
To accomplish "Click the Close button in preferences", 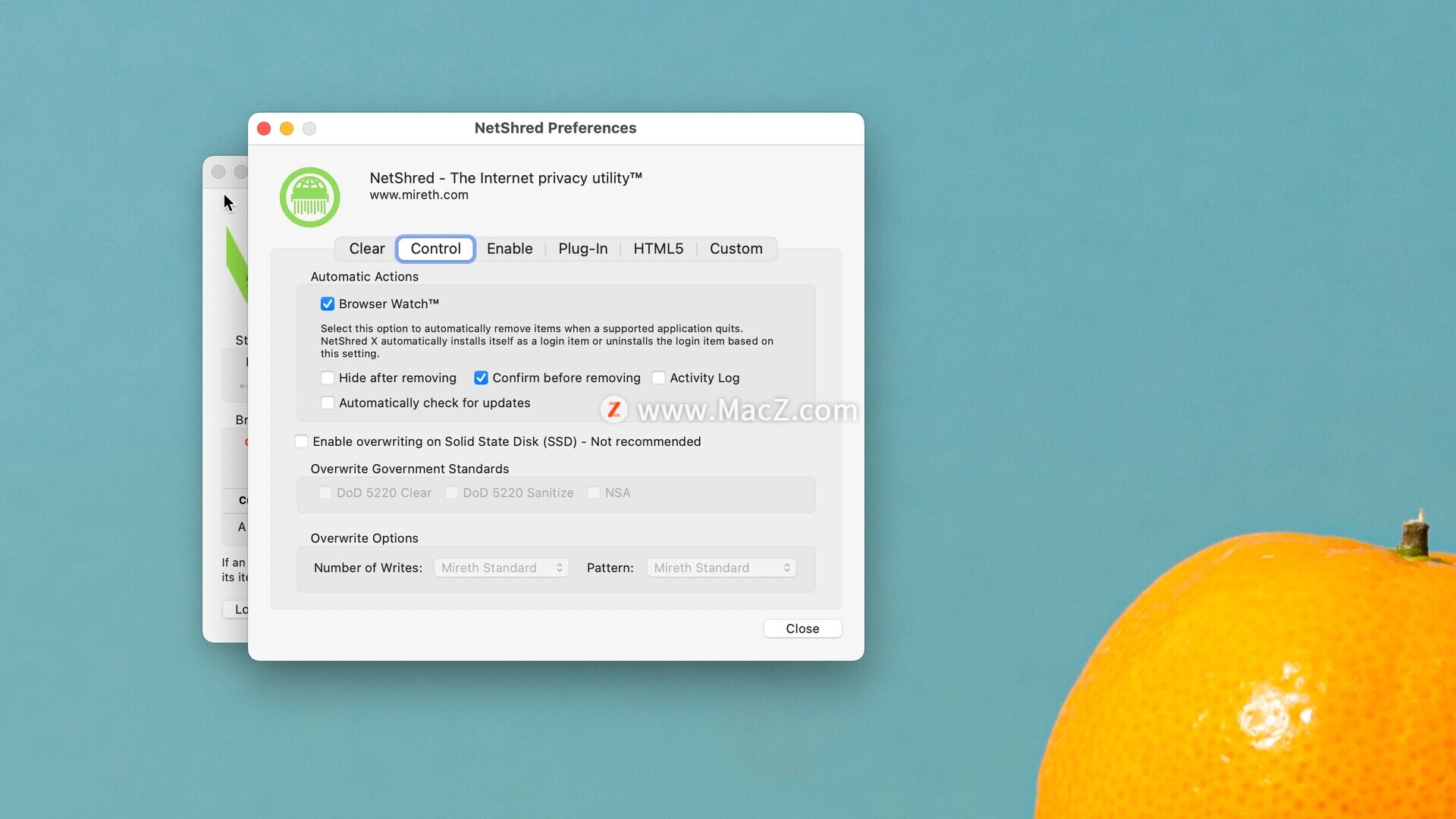I will [x=802, y=629].
